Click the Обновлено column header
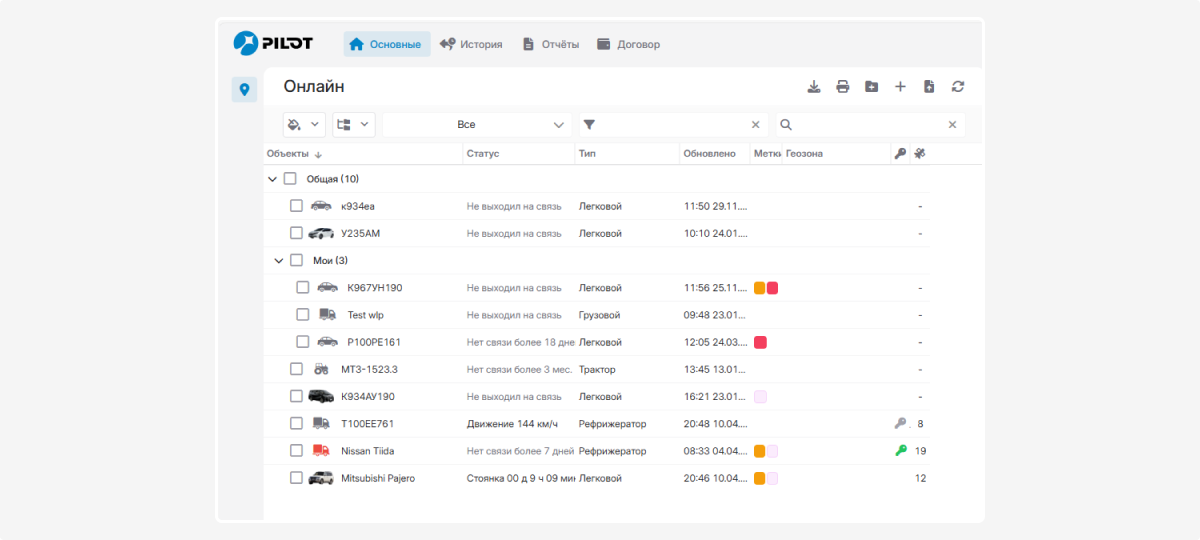 pyautogui.click(x=709, y=154)
